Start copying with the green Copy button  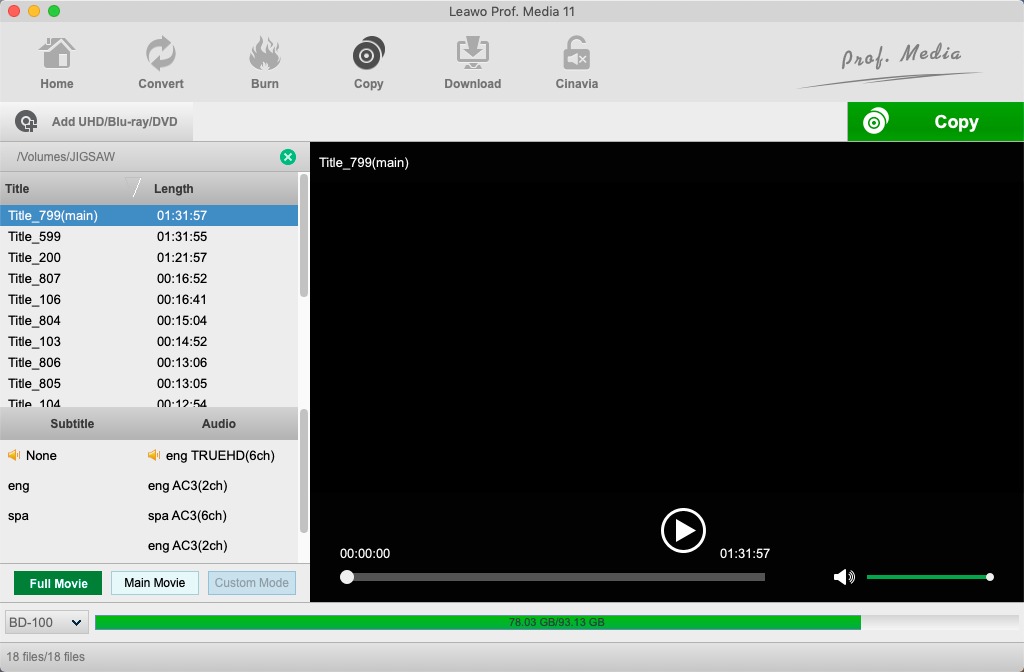935,121
